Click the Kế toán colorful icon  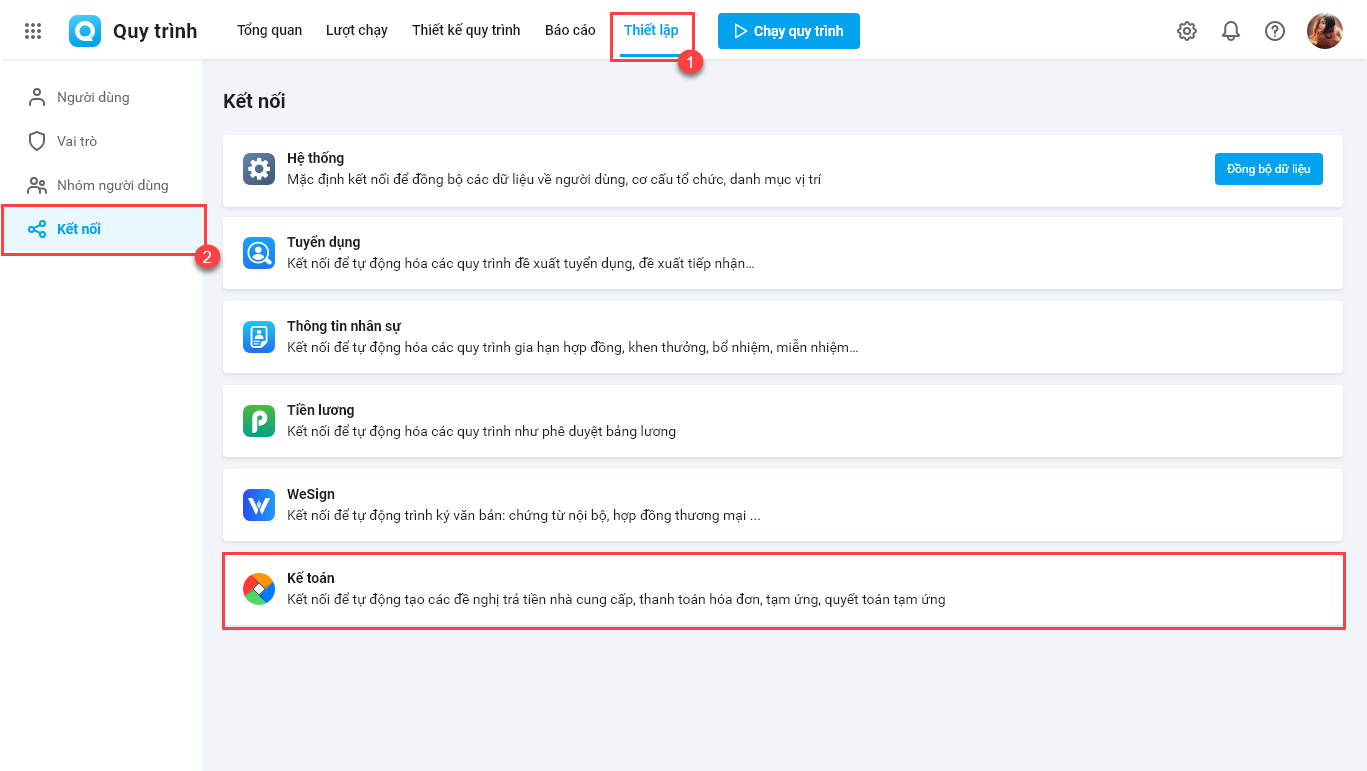click(259, 589)
